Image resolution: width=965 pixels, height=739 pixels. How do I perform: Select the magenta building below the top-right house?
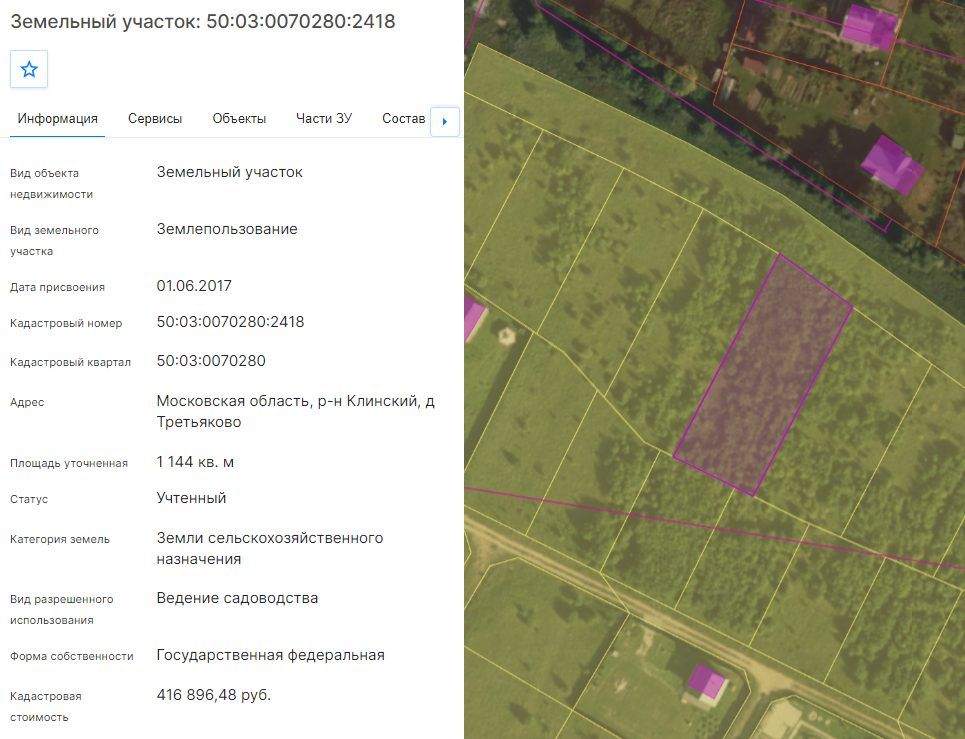click(x=892, y=166)
